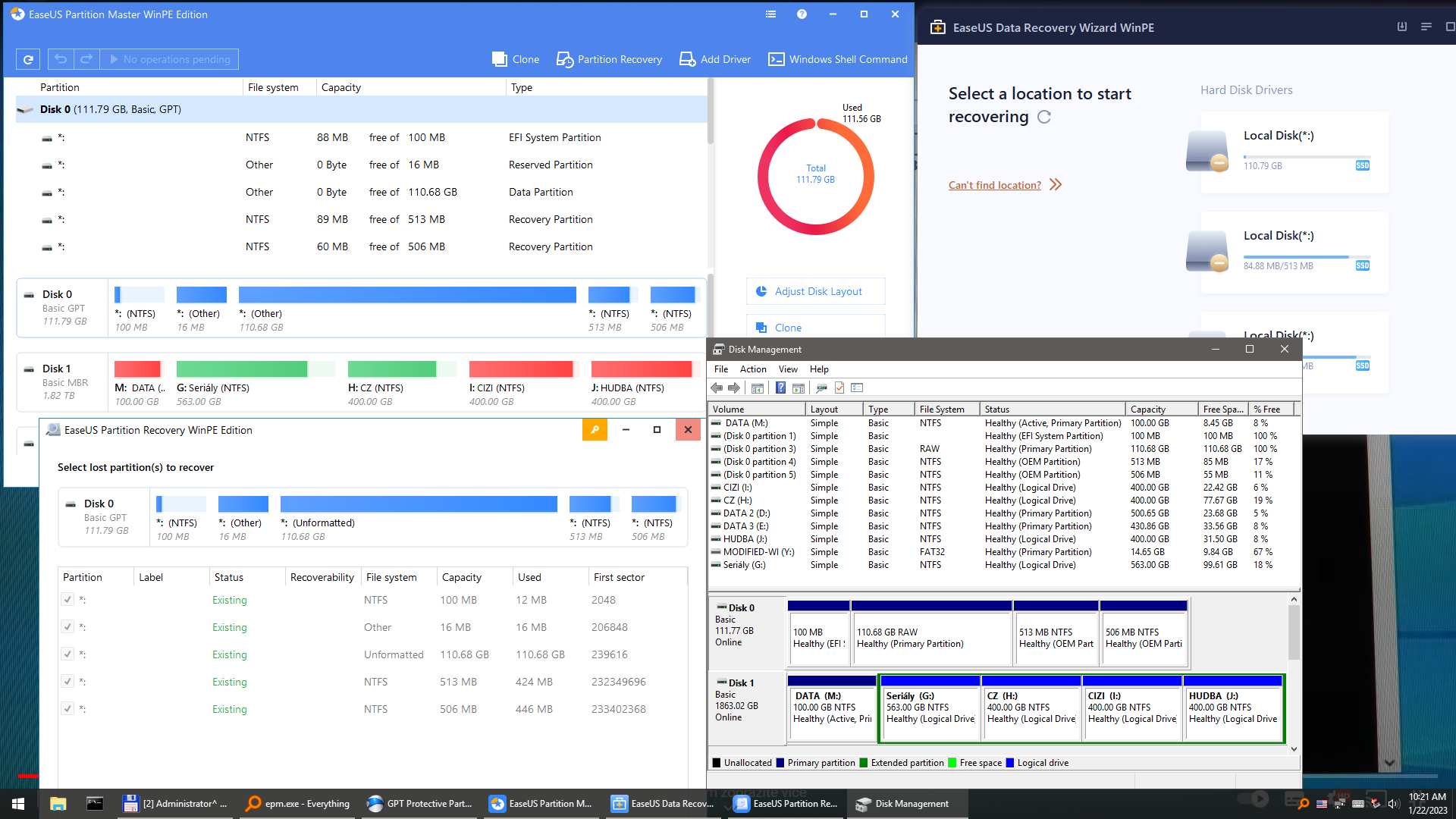Toggle checkbox for first sector 2048 partition
This screenshot has height=819, width=1456.
[67, 600]
